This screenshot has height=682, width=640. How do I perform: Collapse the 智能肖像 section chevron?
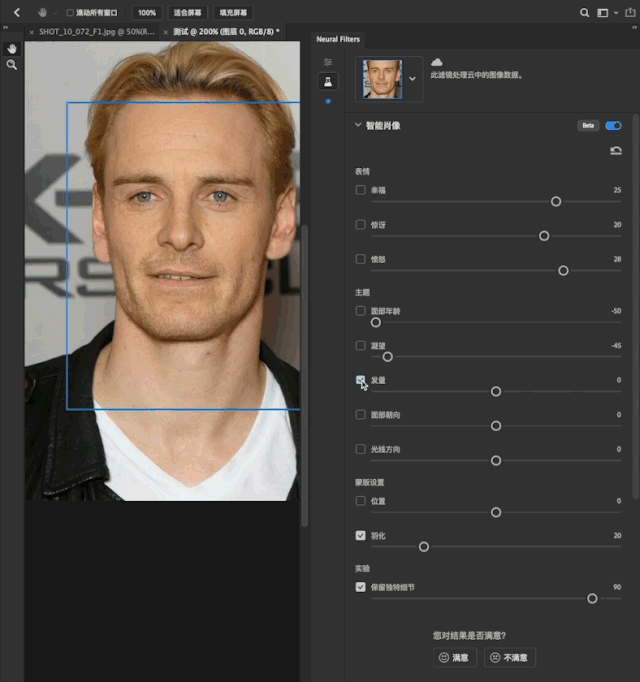pos(357,126)
